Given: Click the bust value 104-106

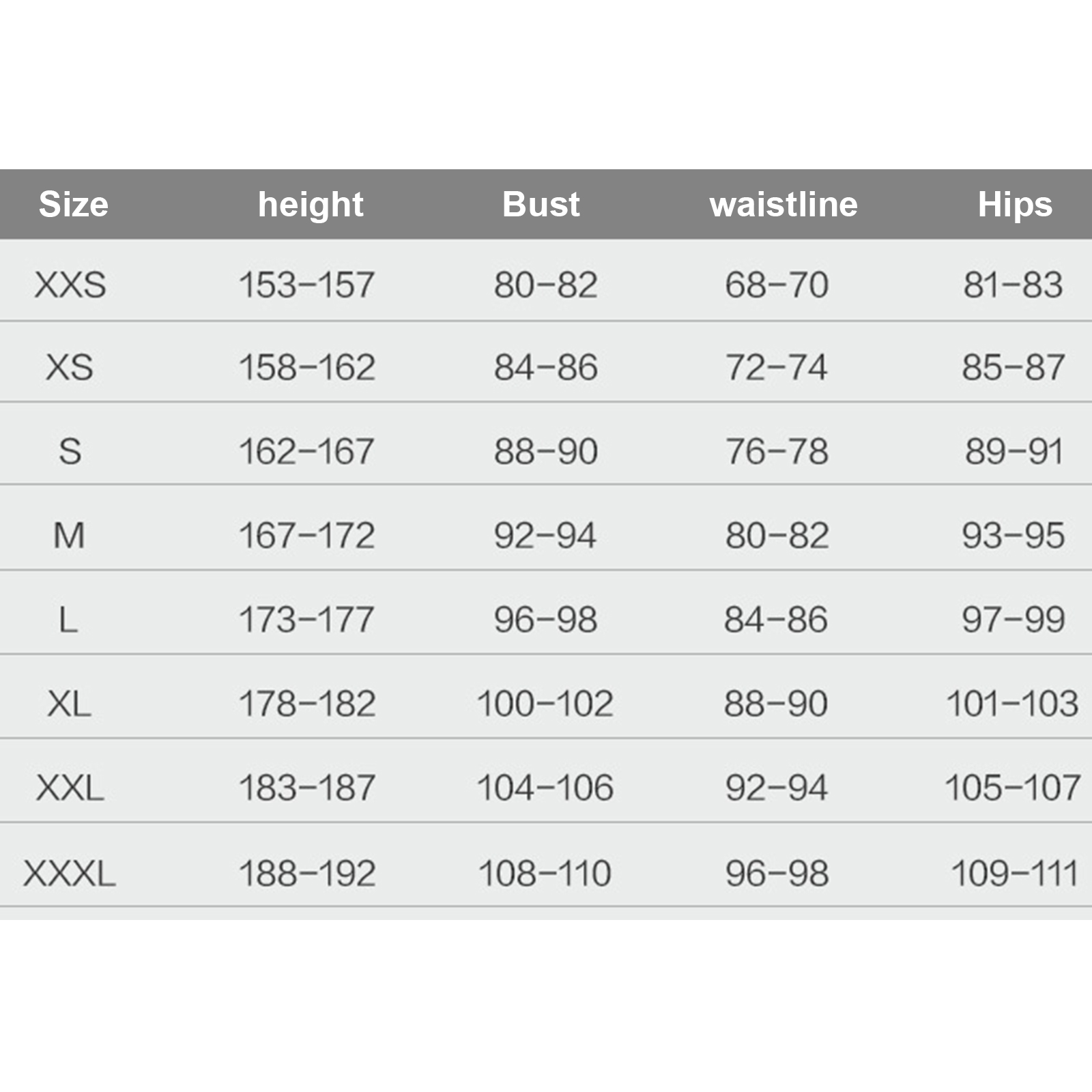Looking at the screenshot, I should [x=545, y=788].
